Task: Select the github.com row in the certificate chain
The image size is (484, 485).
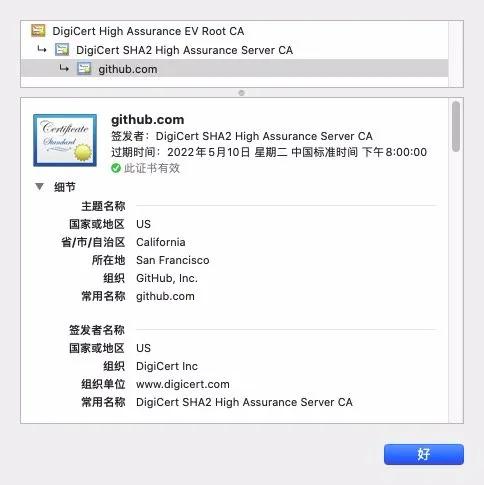Action: pyautogui.click(x=234, y=69)
